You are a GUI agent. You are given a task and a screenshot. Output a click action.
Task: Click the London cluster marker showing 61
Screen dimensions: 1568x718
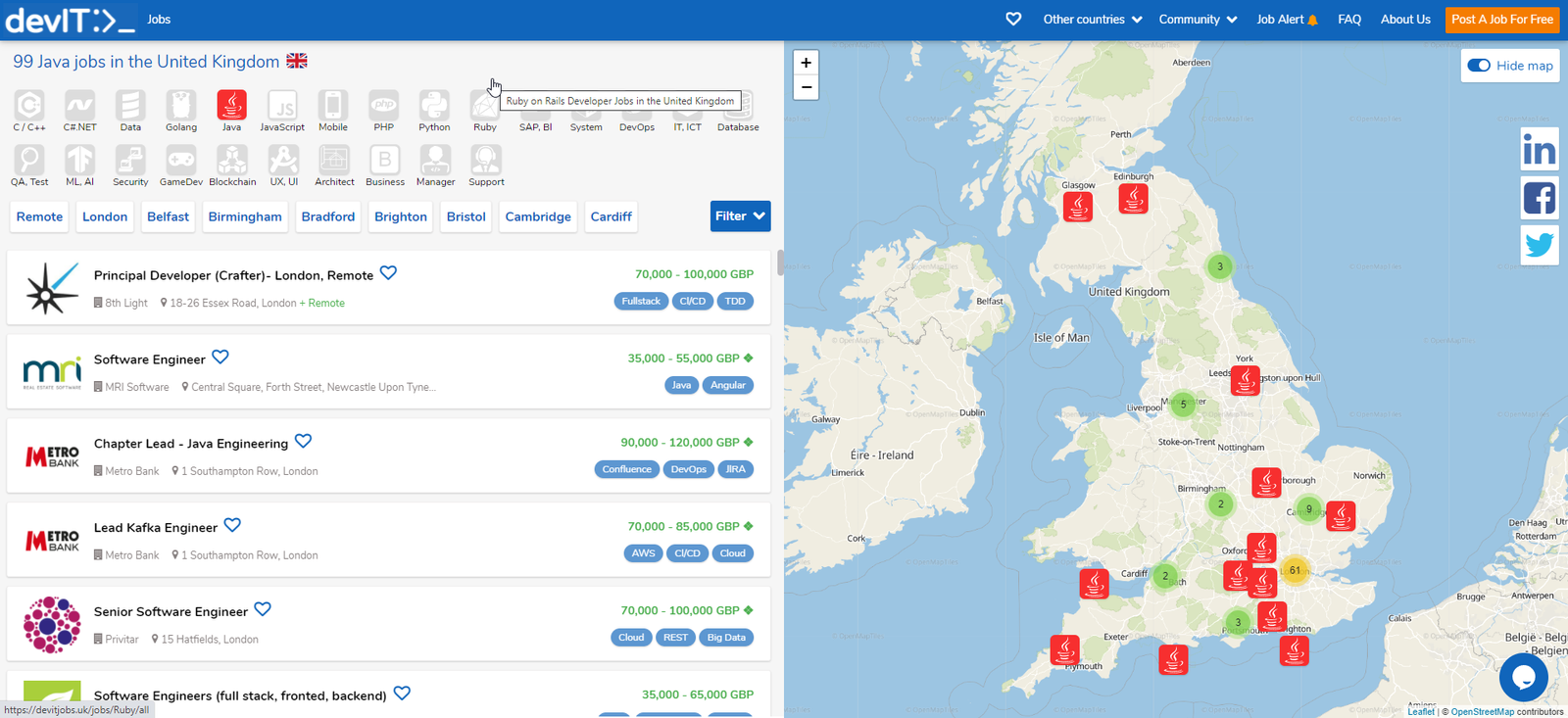[x=1296, y=570]
